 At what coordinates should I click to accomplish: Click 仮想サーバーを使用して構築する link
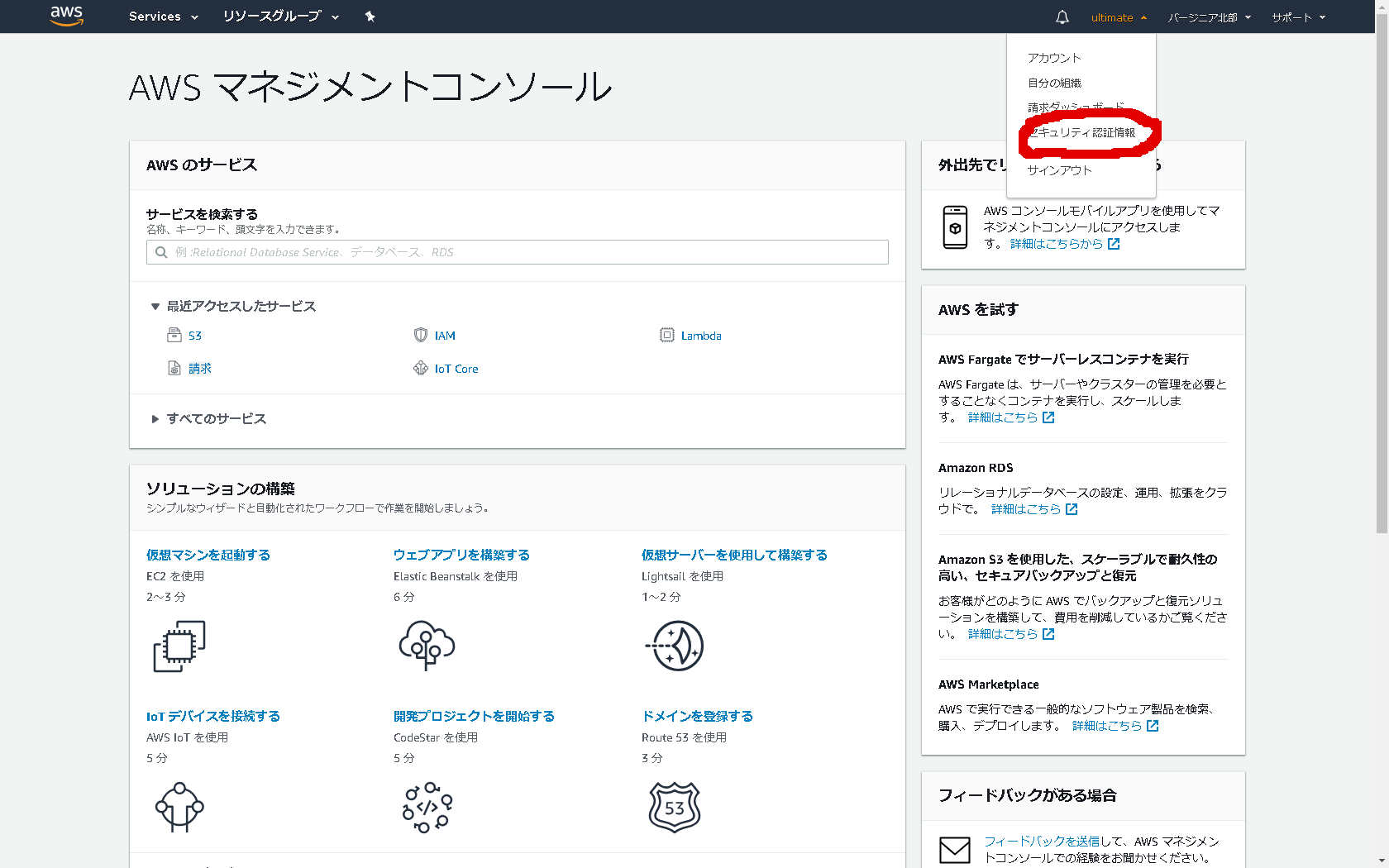pyautogui.click(x=734, y=555)
